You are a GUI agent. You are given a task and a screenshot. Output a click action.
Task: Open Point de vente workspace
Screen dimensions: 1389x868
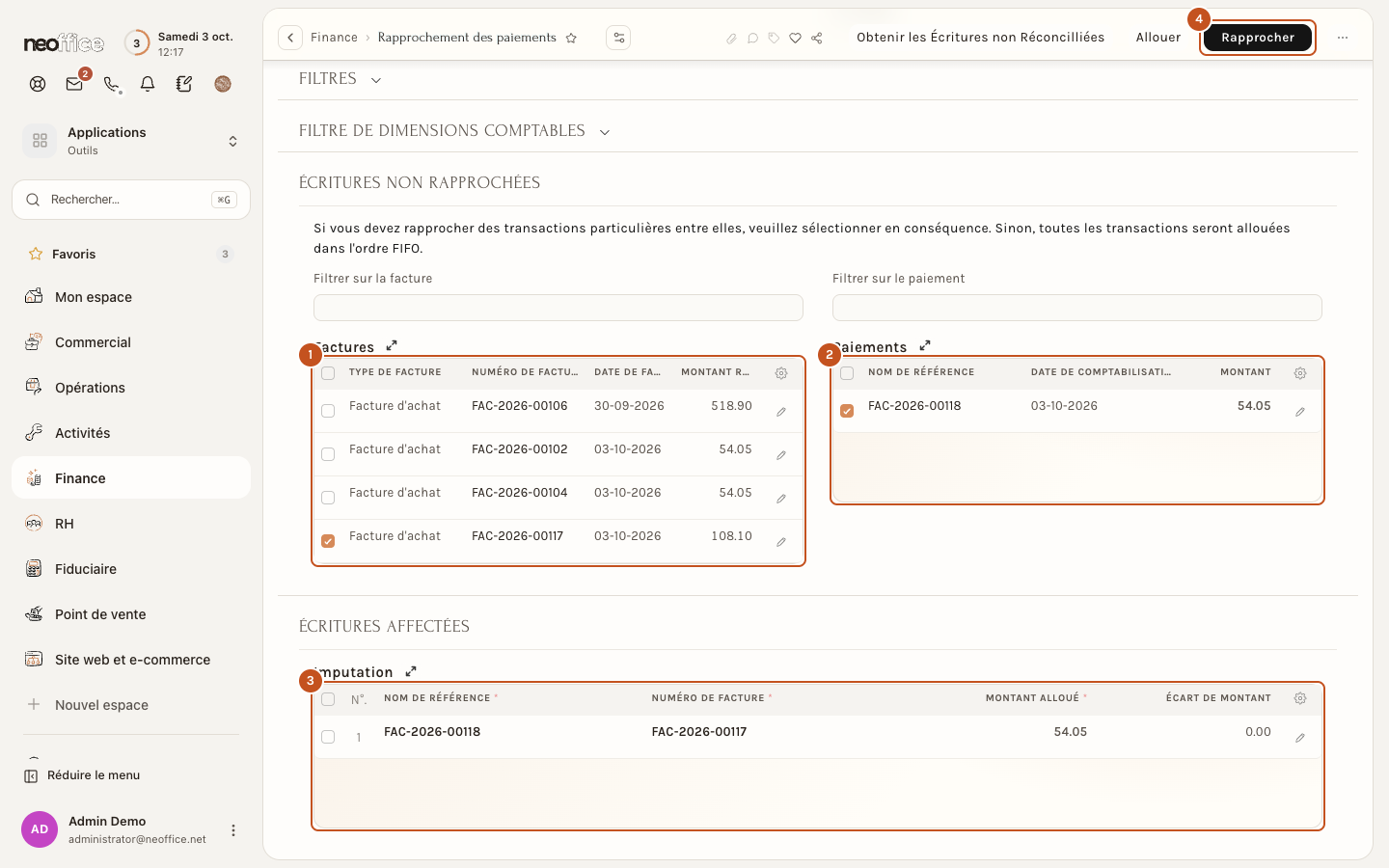[131, 614]
